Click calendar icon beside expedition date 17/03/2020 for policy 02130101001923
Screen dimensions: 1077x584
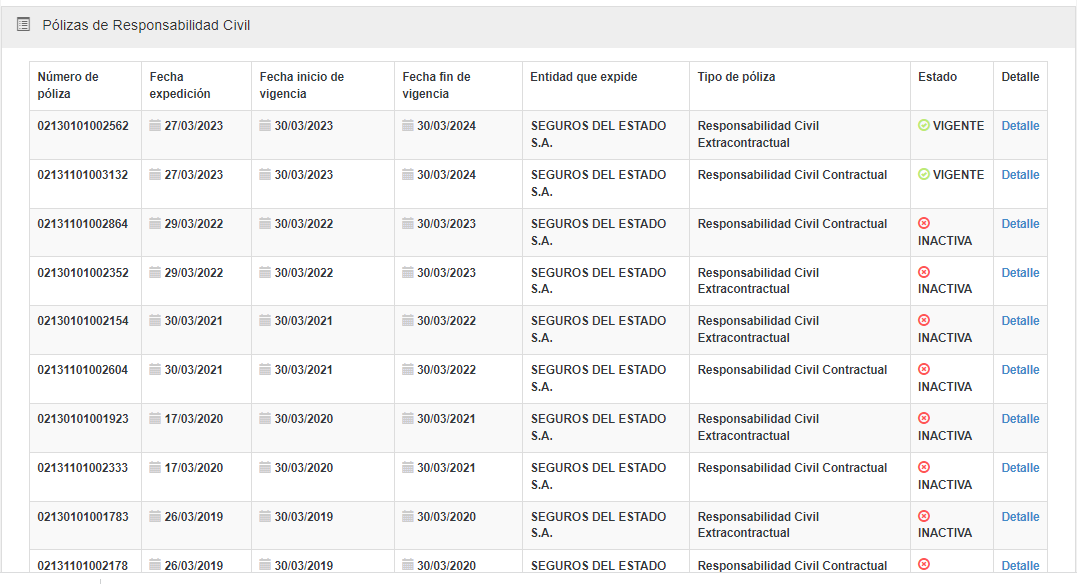tap(155, 419)
